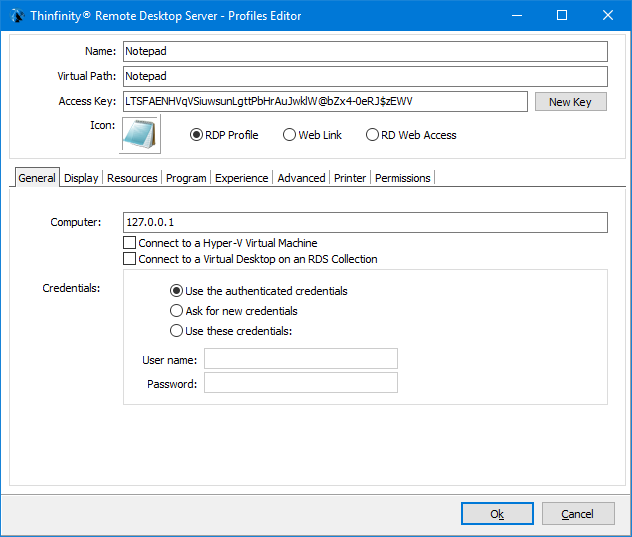
Task: Switch to the Printer tab
Action: (x=350, y=178)
